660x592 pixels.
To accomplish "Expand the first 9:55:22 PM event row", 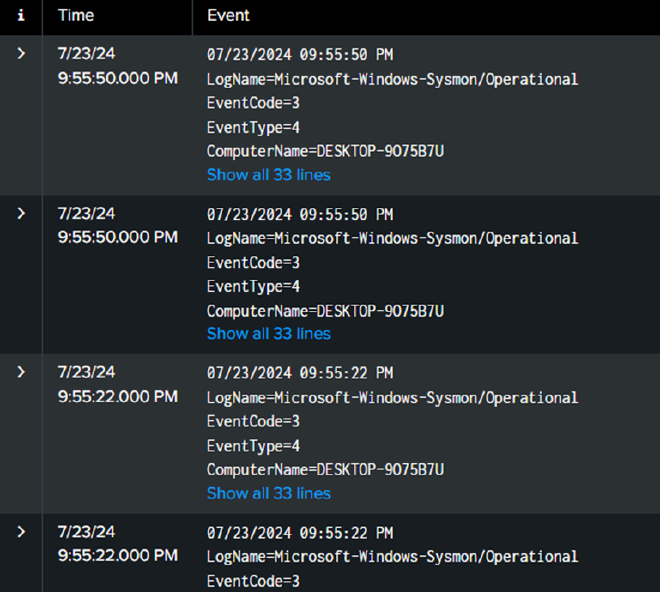I will tap(21, 372).
